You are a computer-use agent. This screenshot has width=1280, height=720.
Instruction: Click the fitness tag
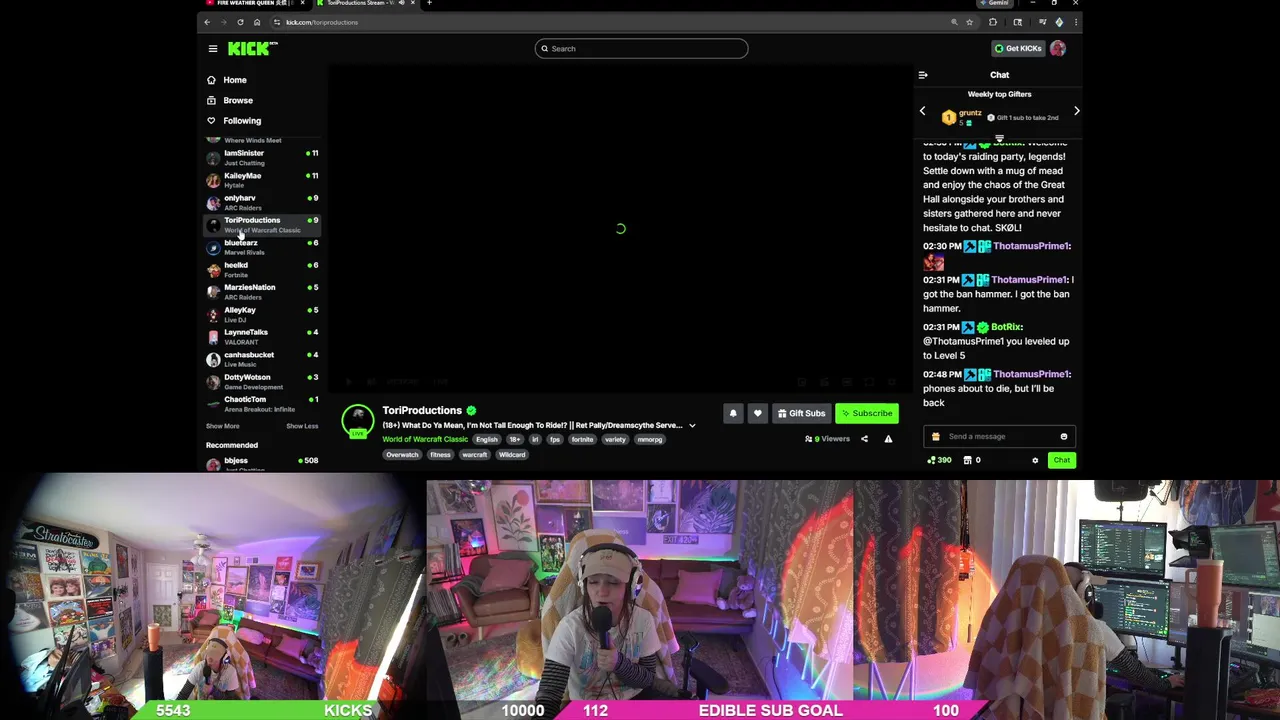coord(440,455)
